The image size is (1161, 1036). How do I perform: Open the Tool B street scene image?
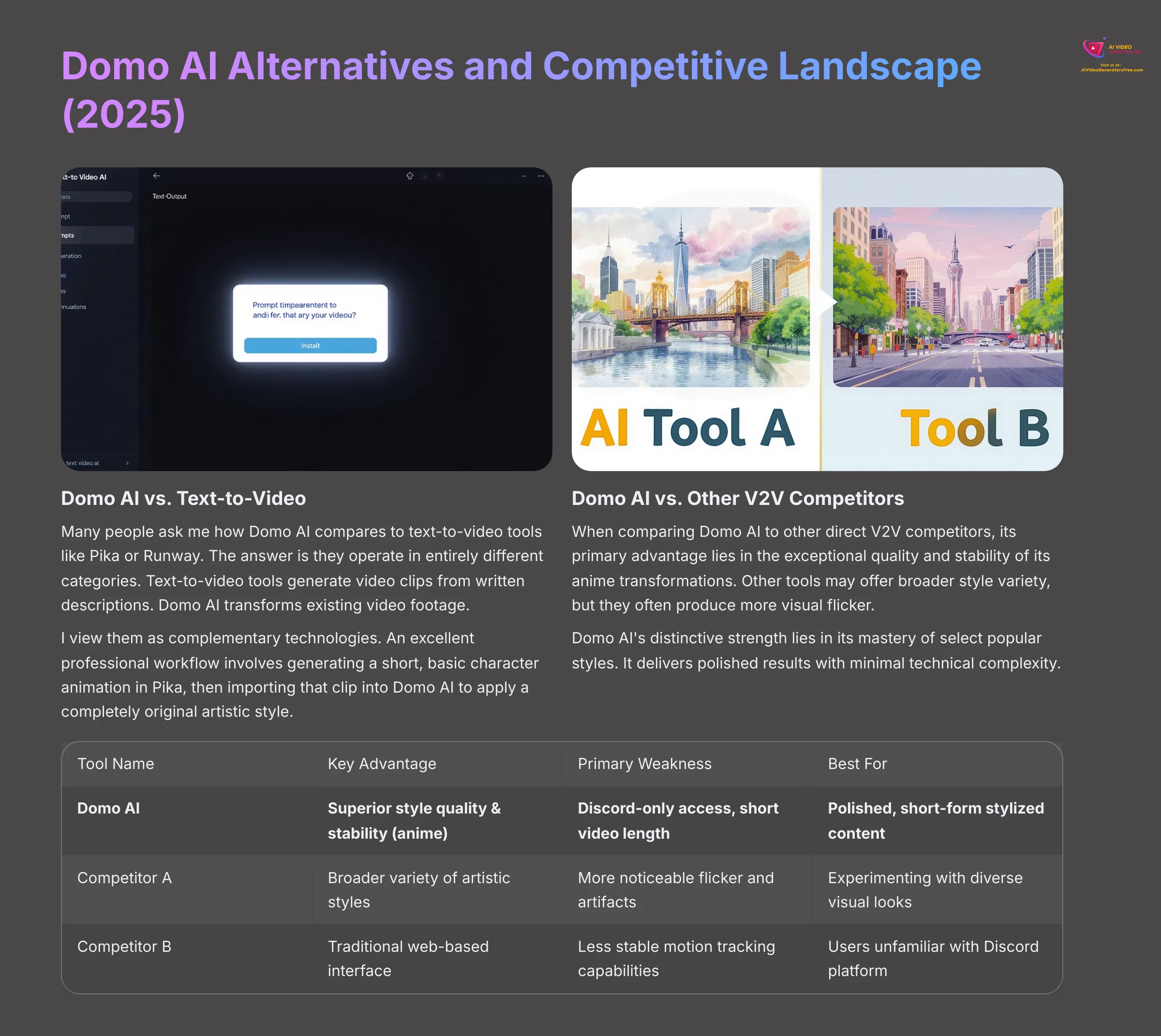tap(948, 296)
